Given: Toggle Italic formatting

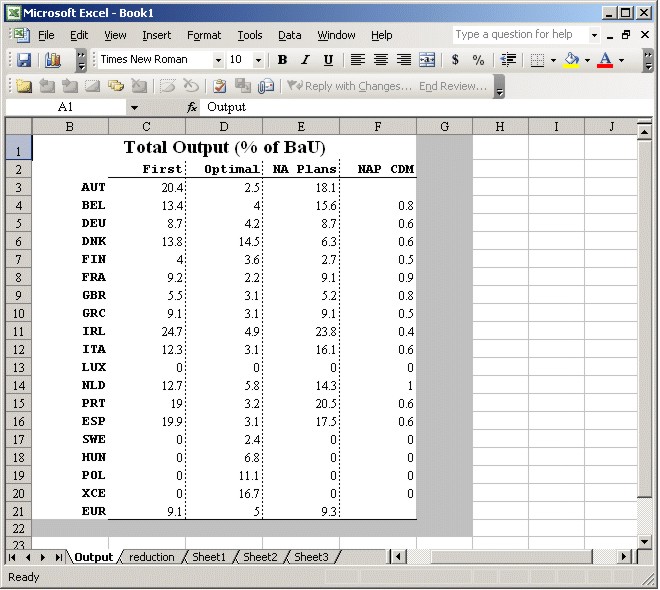Looking at the screenshot, I should [305, 60].
